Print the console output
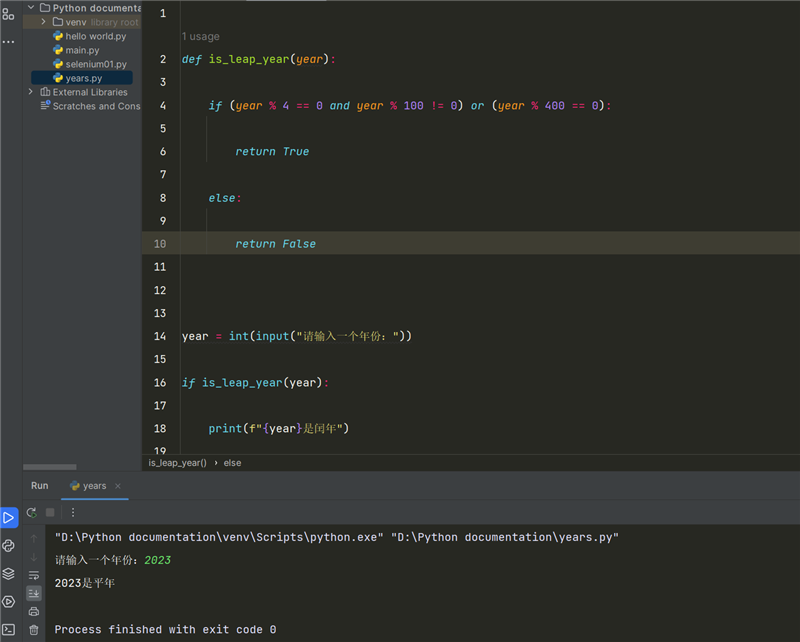The height and width of the screenshot is (642, 800). pos(33,611)
